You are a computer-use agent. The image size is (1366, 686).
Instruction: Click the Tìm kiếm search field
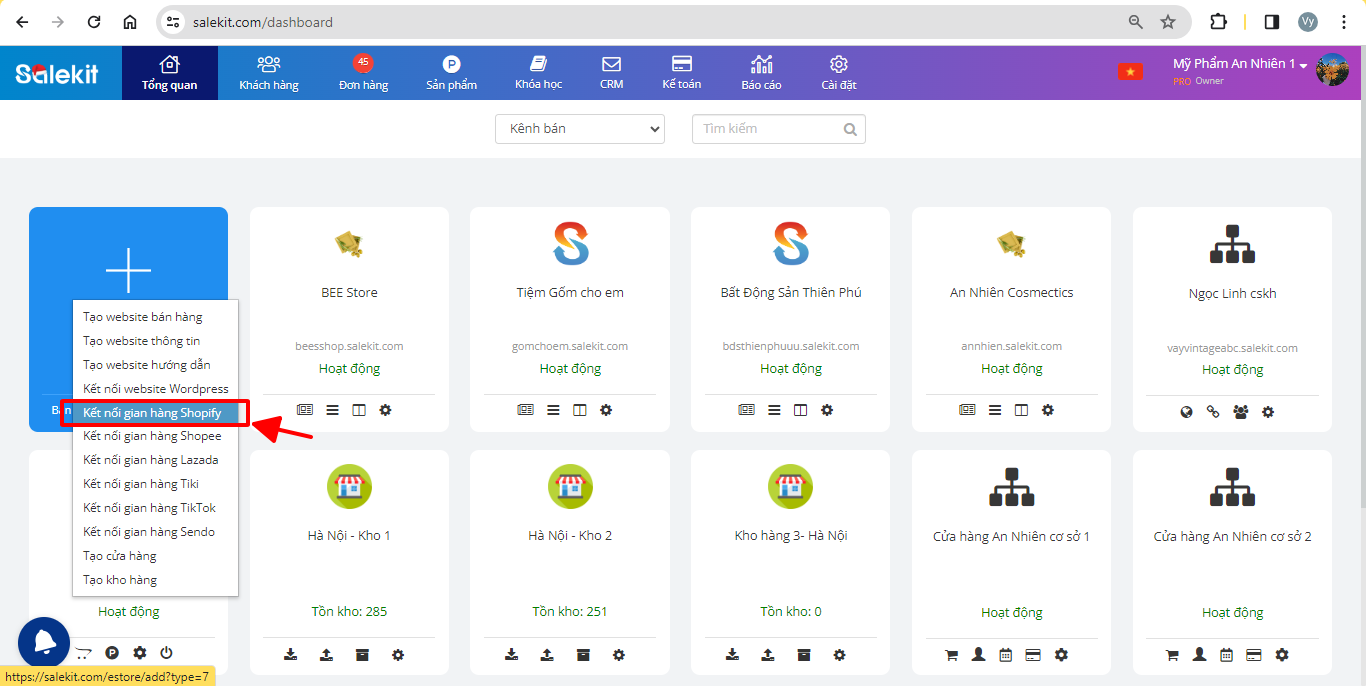coord(770,129)
